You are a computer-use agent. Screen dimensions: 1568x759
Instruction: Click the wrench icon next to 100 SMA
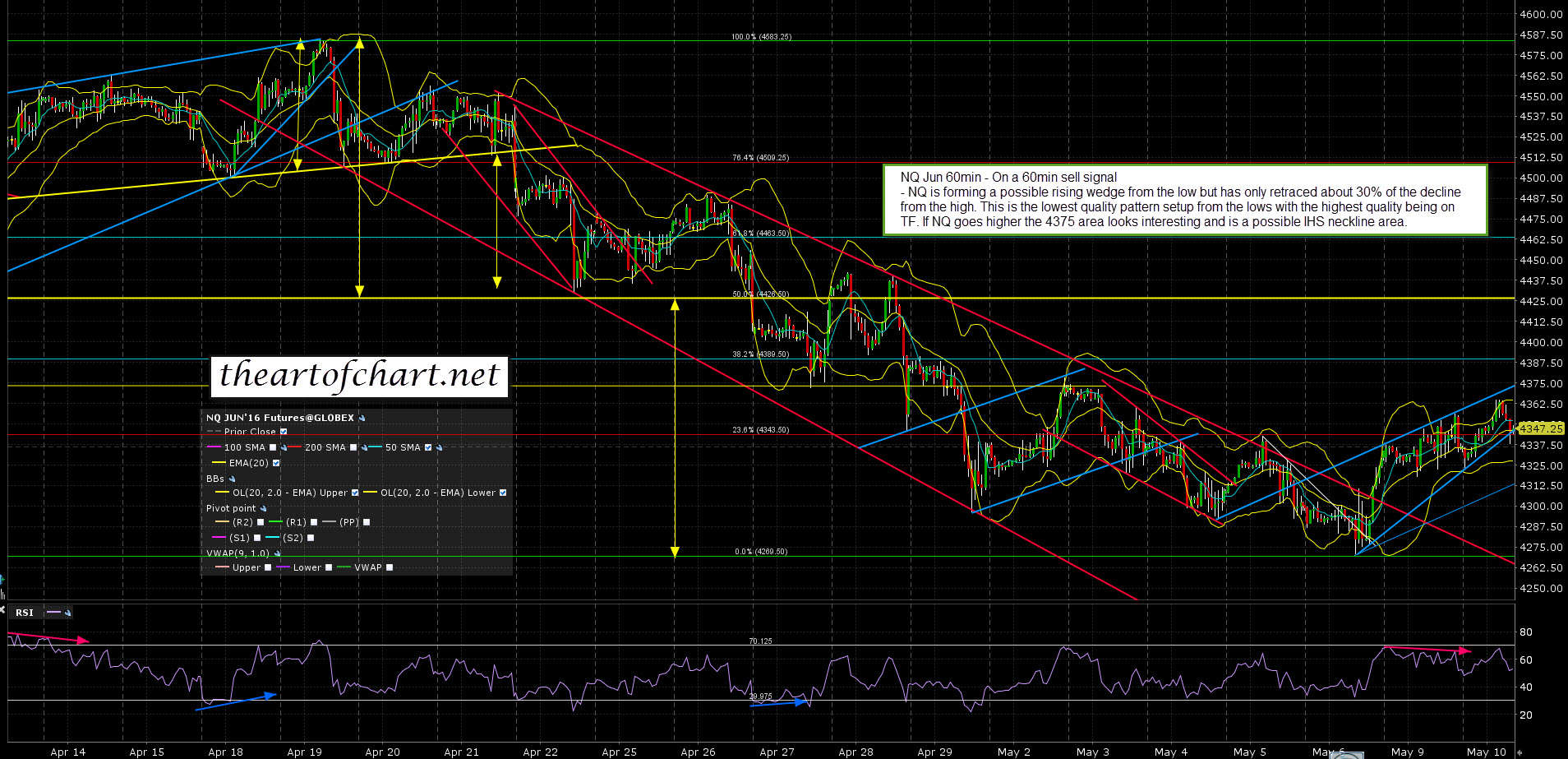click(x=284, y=448)
